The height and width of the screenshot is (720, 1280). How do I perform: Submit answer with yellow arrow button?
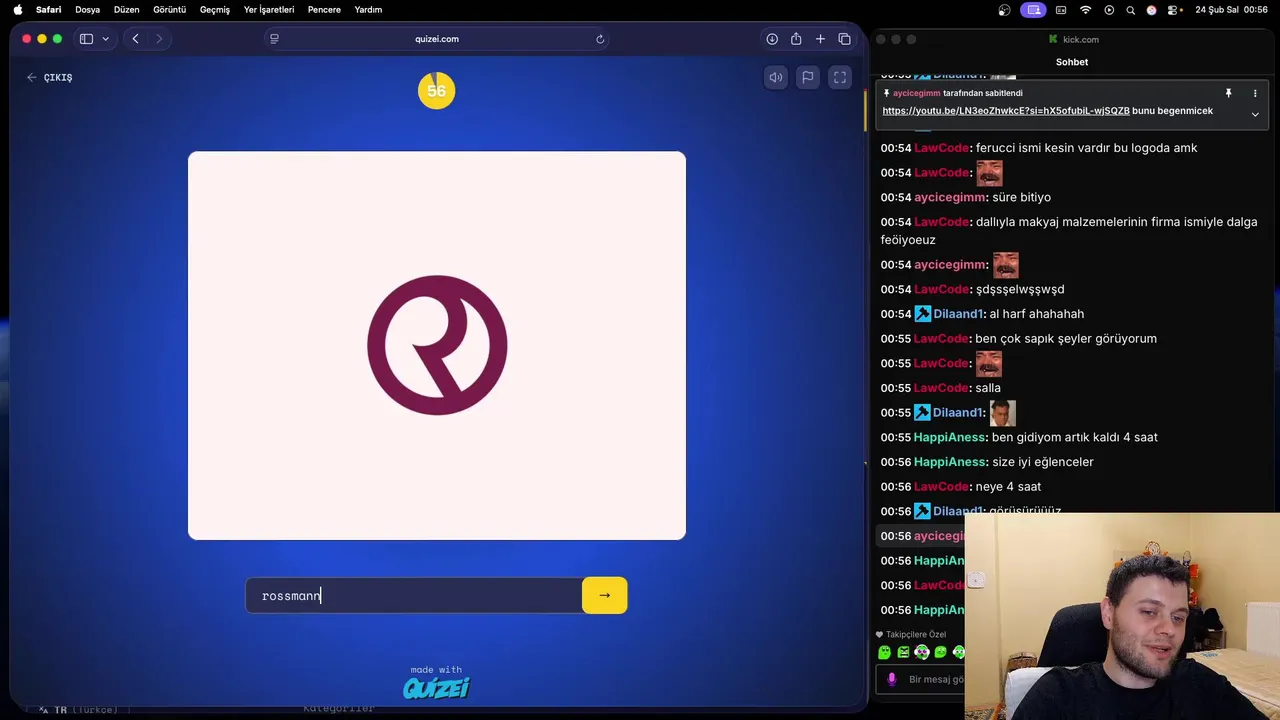pyautogui.click(x=604, y=595)
